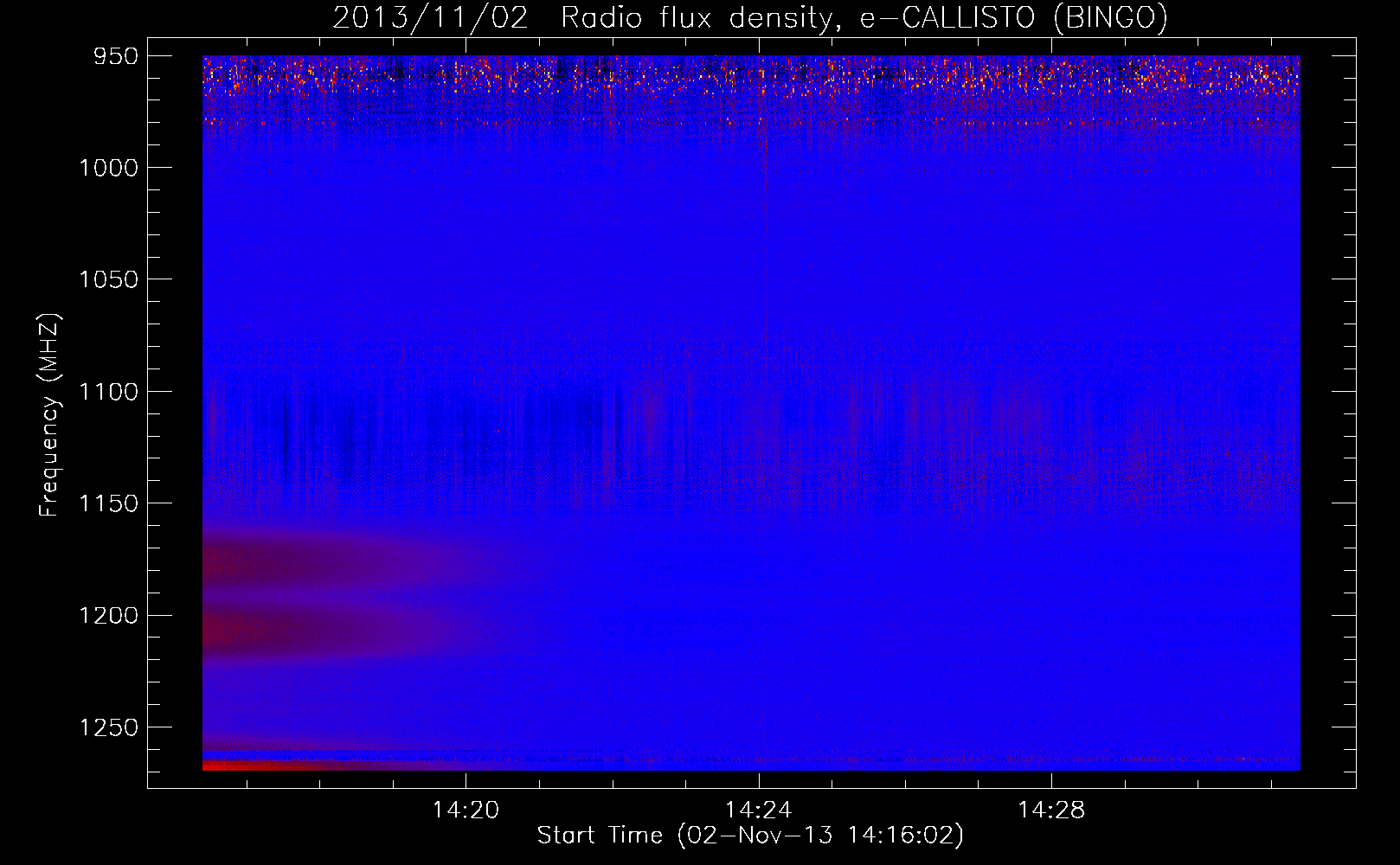Click the 'Frequency (MHZ)' vertical axis title
Image resolution: width=1400 pixels, height=865 pixels.
(x=50, y=414)
